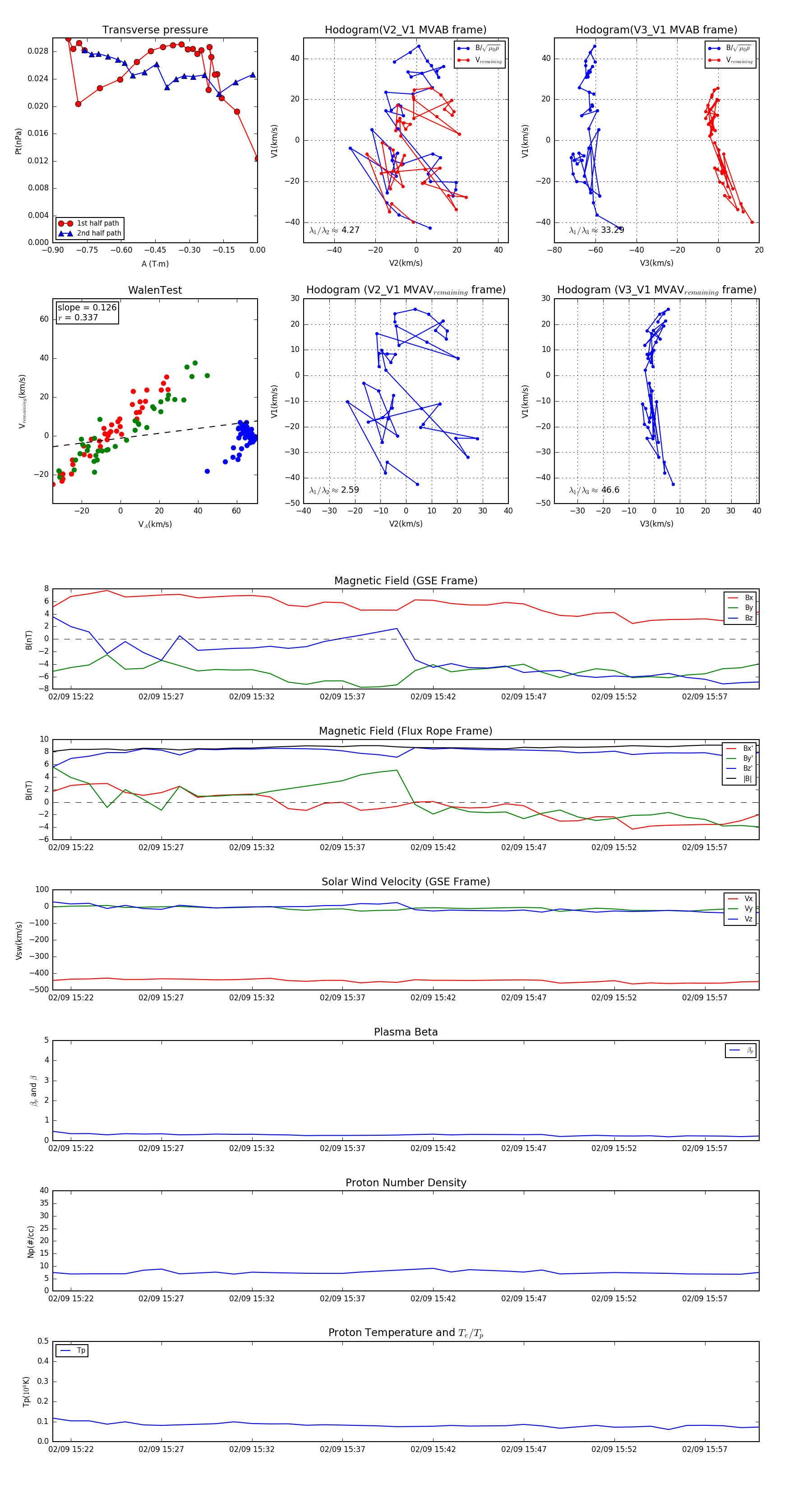Click the "Solar Wind Velocity (GSE Frame)" title
This screenshot has width=812, height=1489.
pos(406,882)
